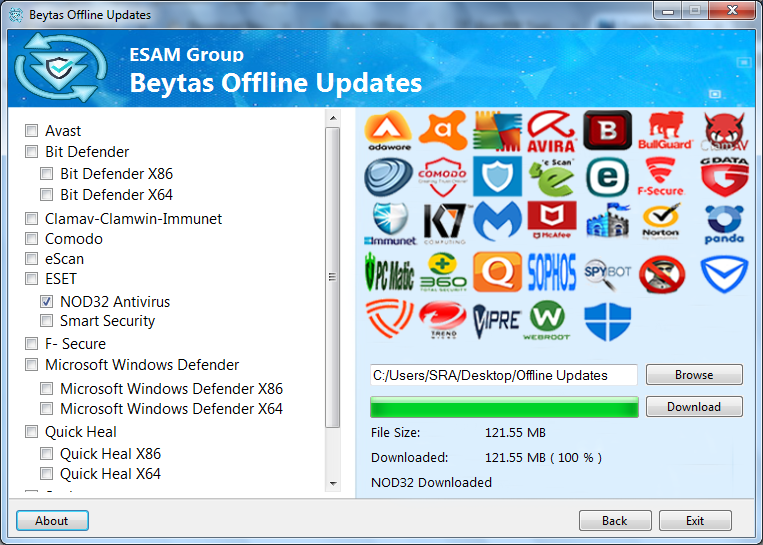Click the title bar app icon

pyautogui.click(x=16, y=15)
